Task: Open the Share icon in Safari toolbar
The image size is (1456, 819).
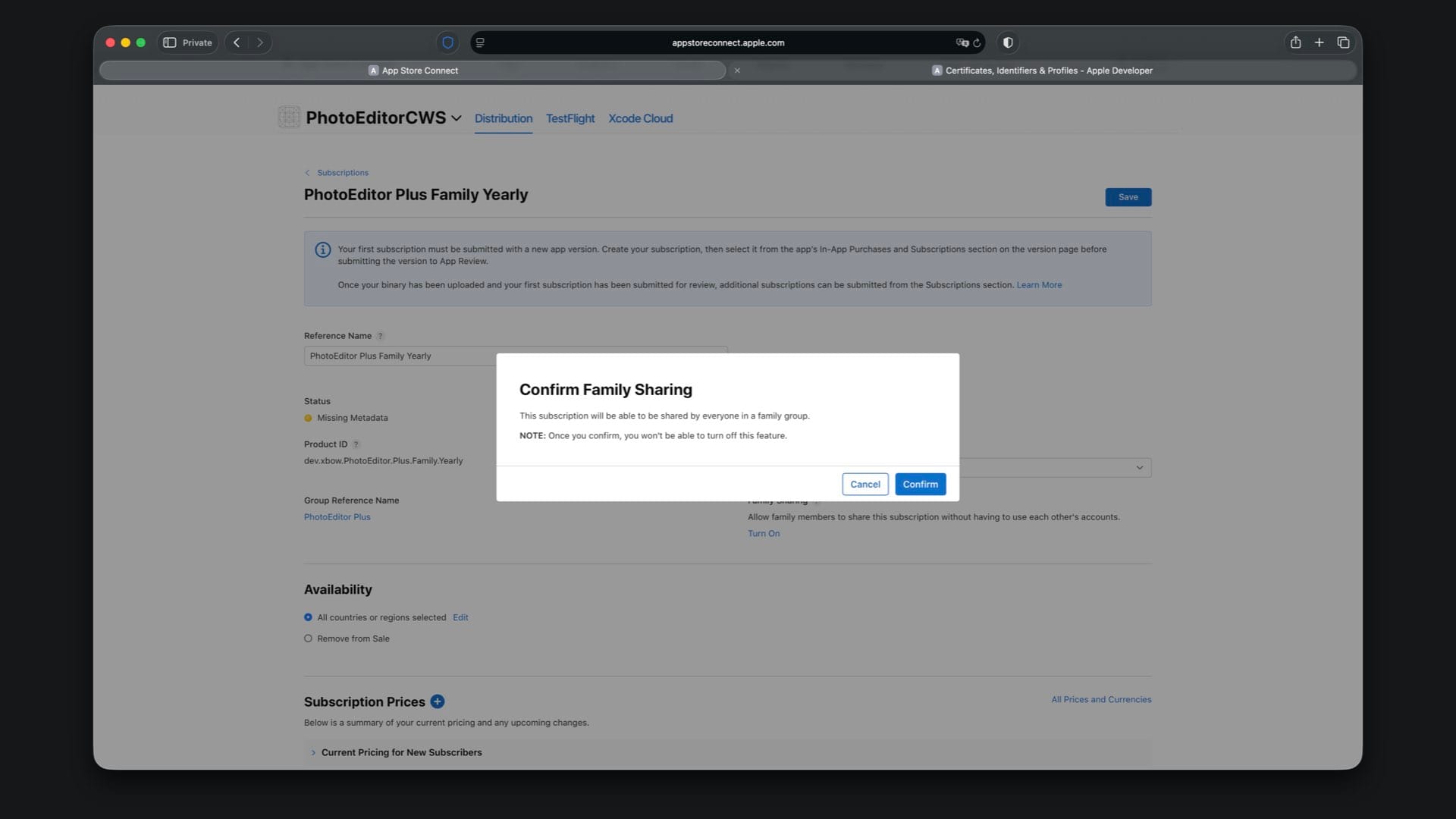Action: 1295,42
